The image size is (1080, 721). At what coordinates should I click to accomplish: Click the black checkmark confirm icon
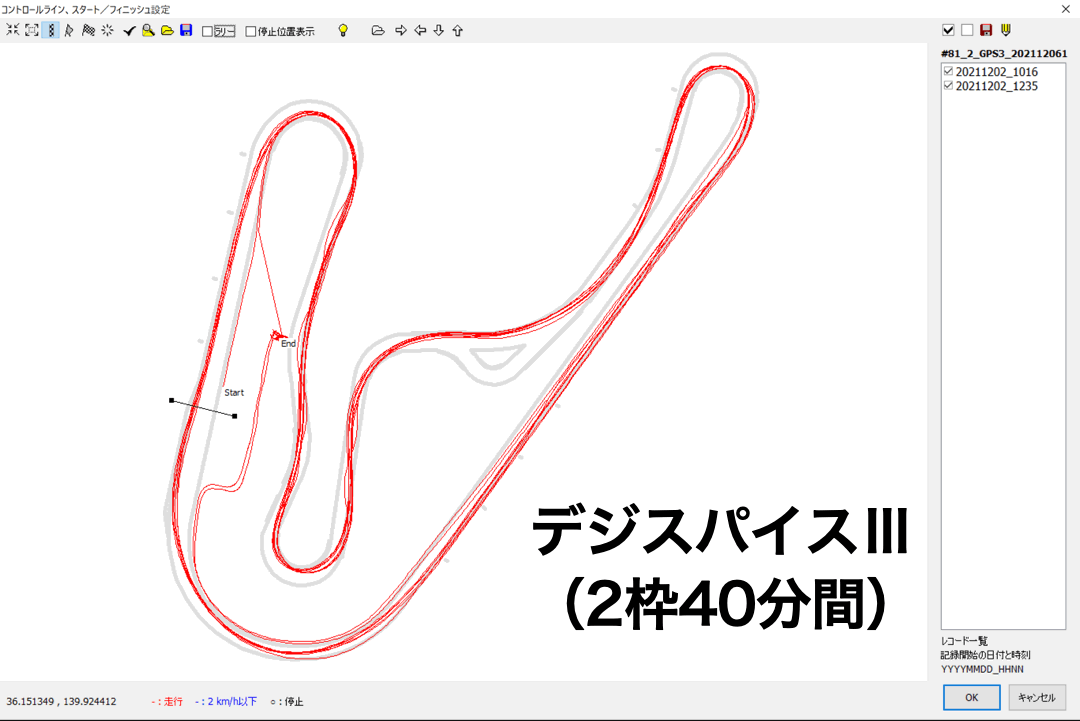129,31
